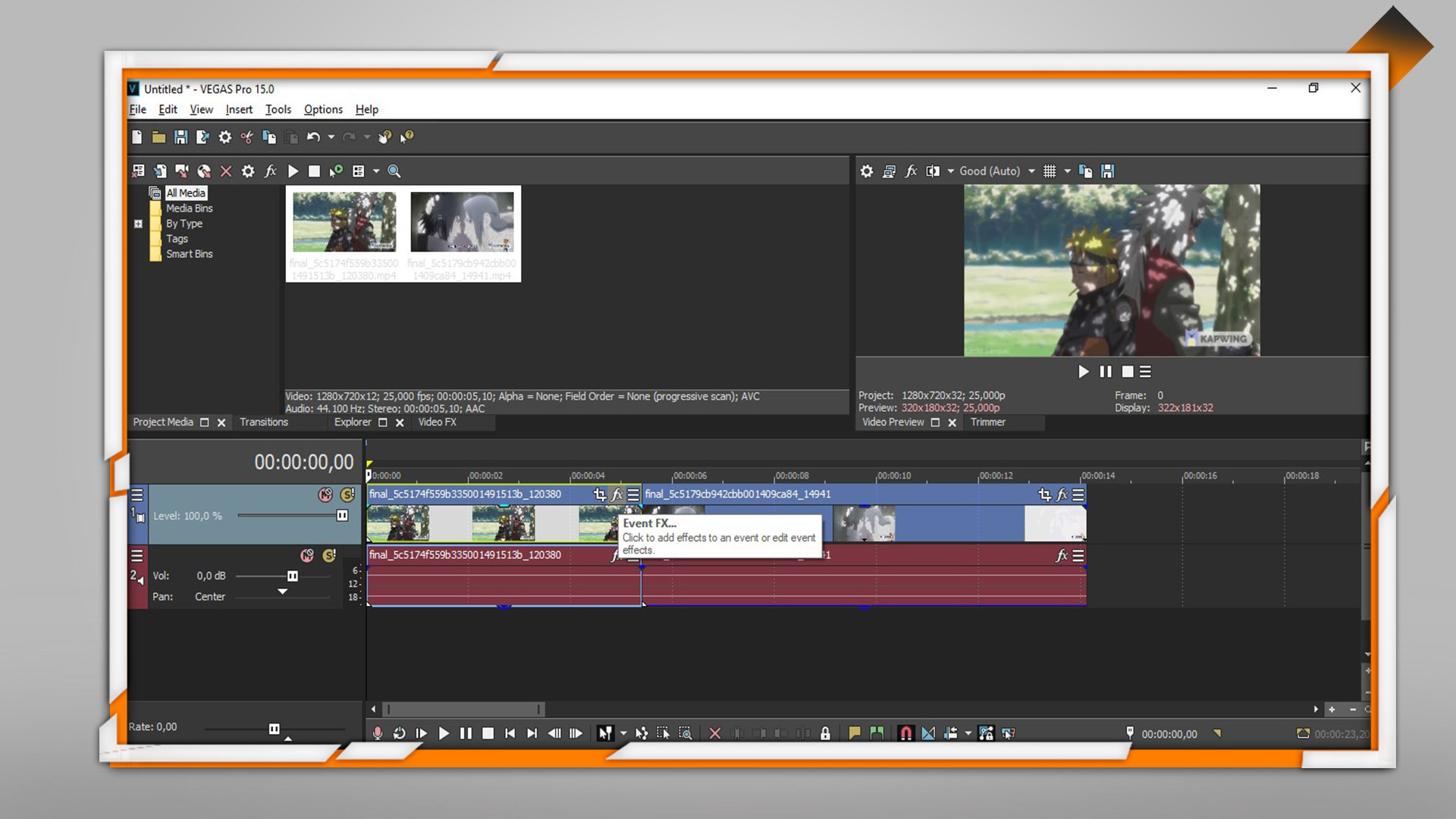Screen dimensions: 1456x819
Task: Expand the By Type tree node
Action: click(138, 224)
